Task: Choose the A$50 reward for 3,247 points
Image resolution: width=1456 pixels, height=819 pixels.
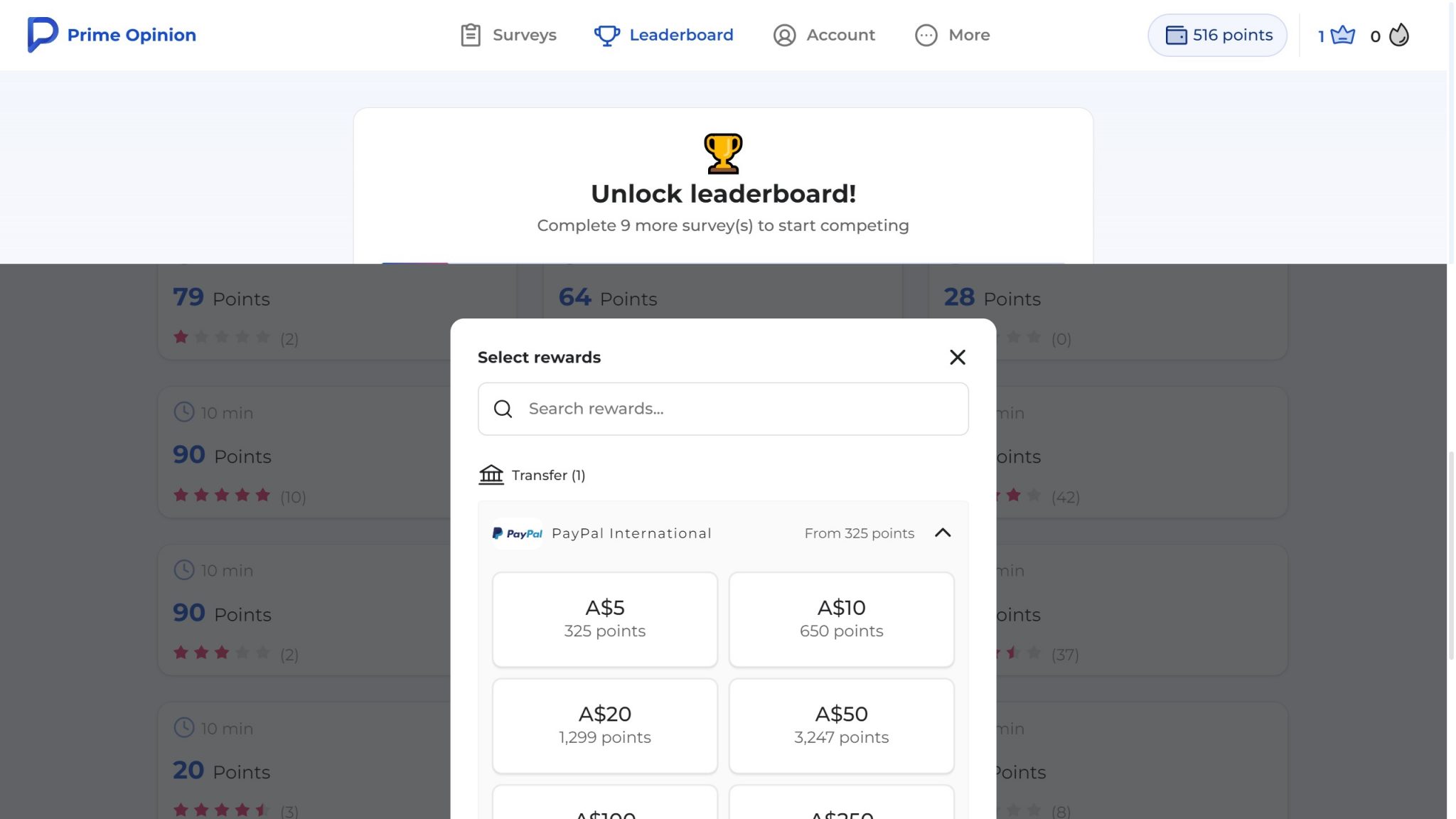Action: coord(841,724)
